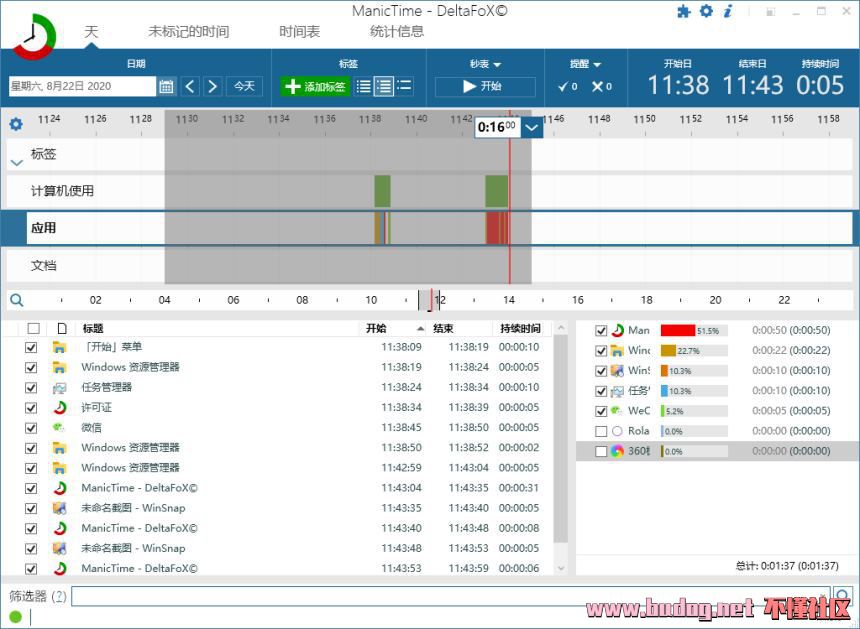This screenshot has width=860, height=629.
Task: Click the search magnifier below the timeline
Action: coord(16,299)
